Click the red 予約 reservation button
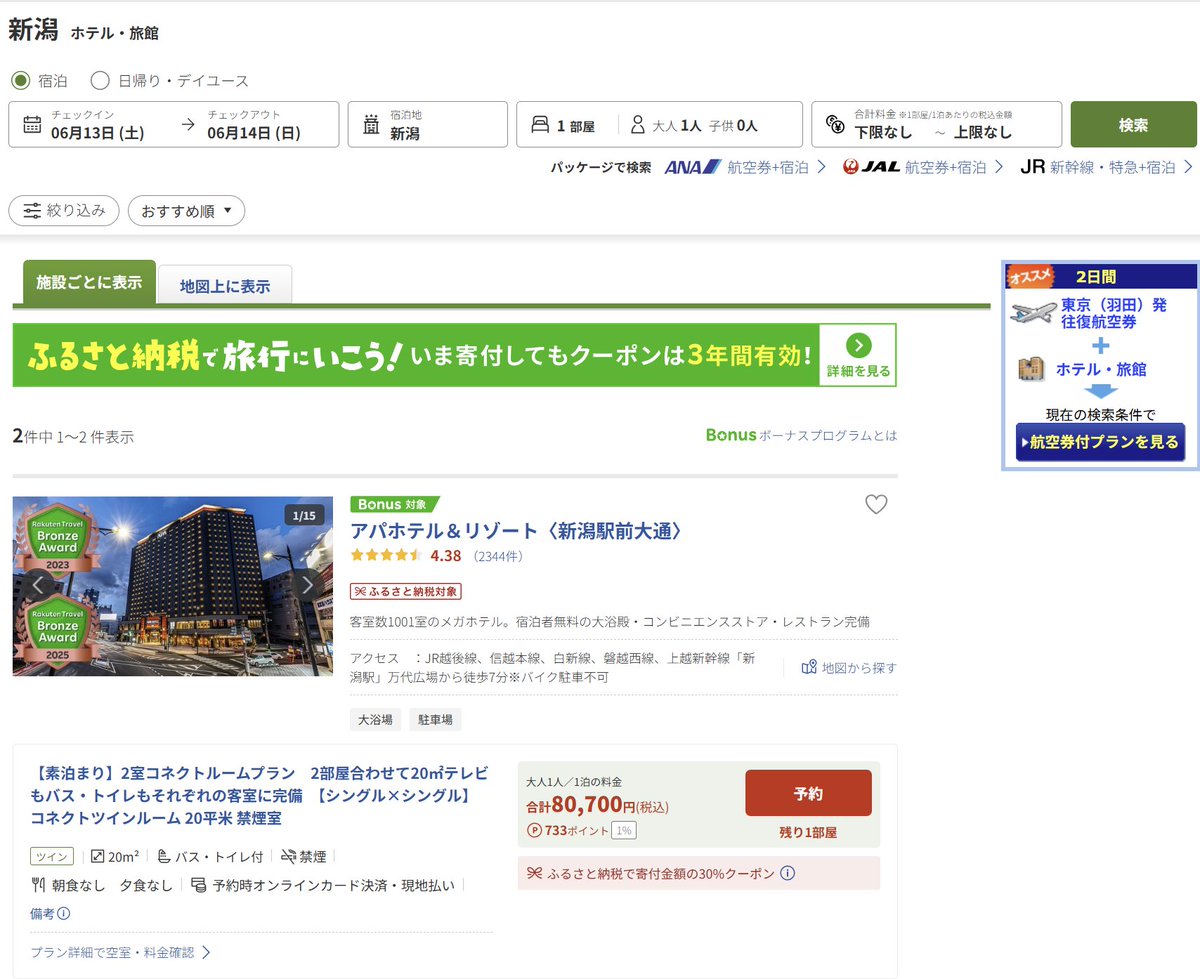This screenshot has height=979, width=1200. coord(808,792)
